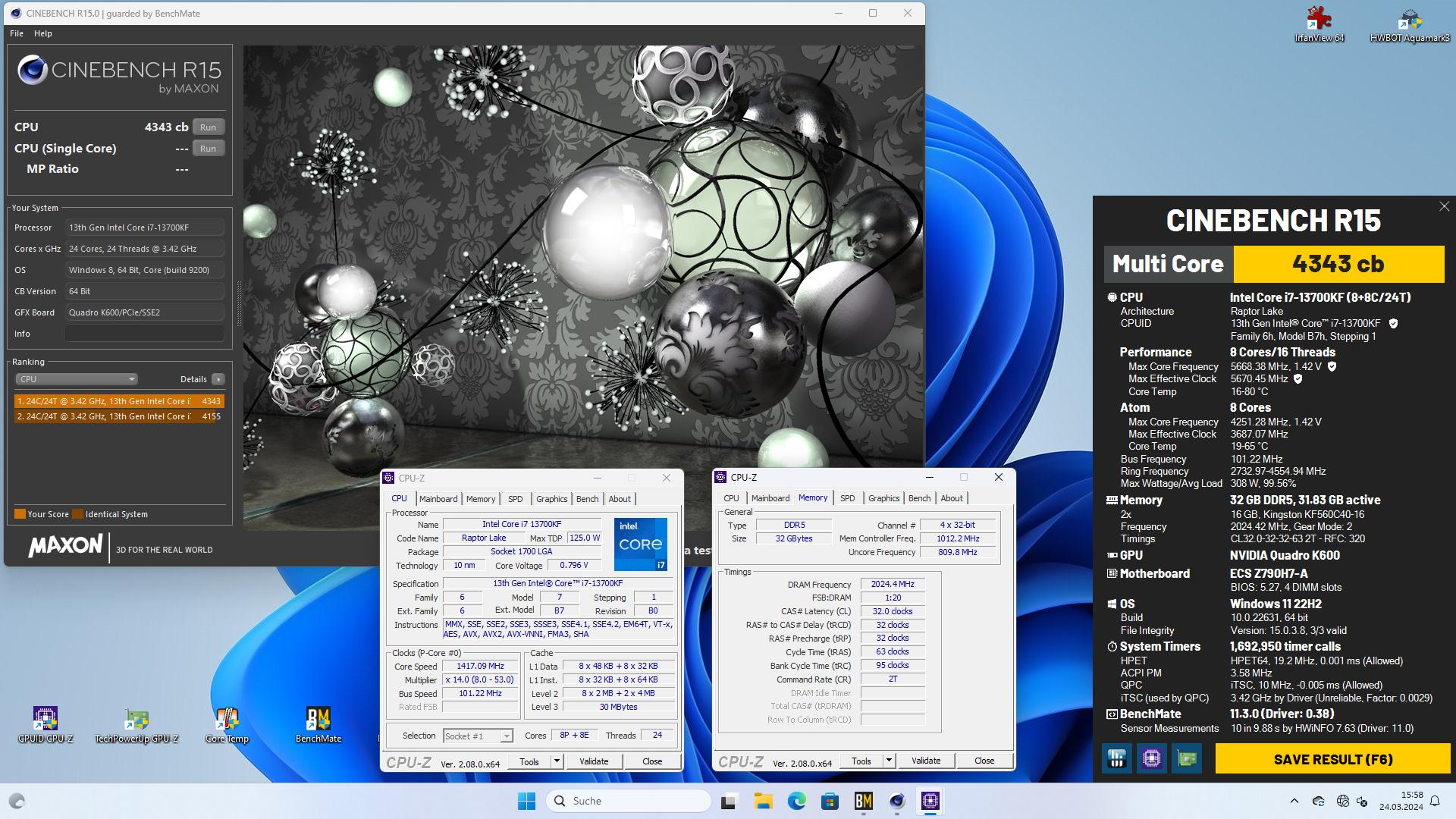Open the Windows Start menu
The height and width of the screenshot is (819, 1456).
point(526,801)
